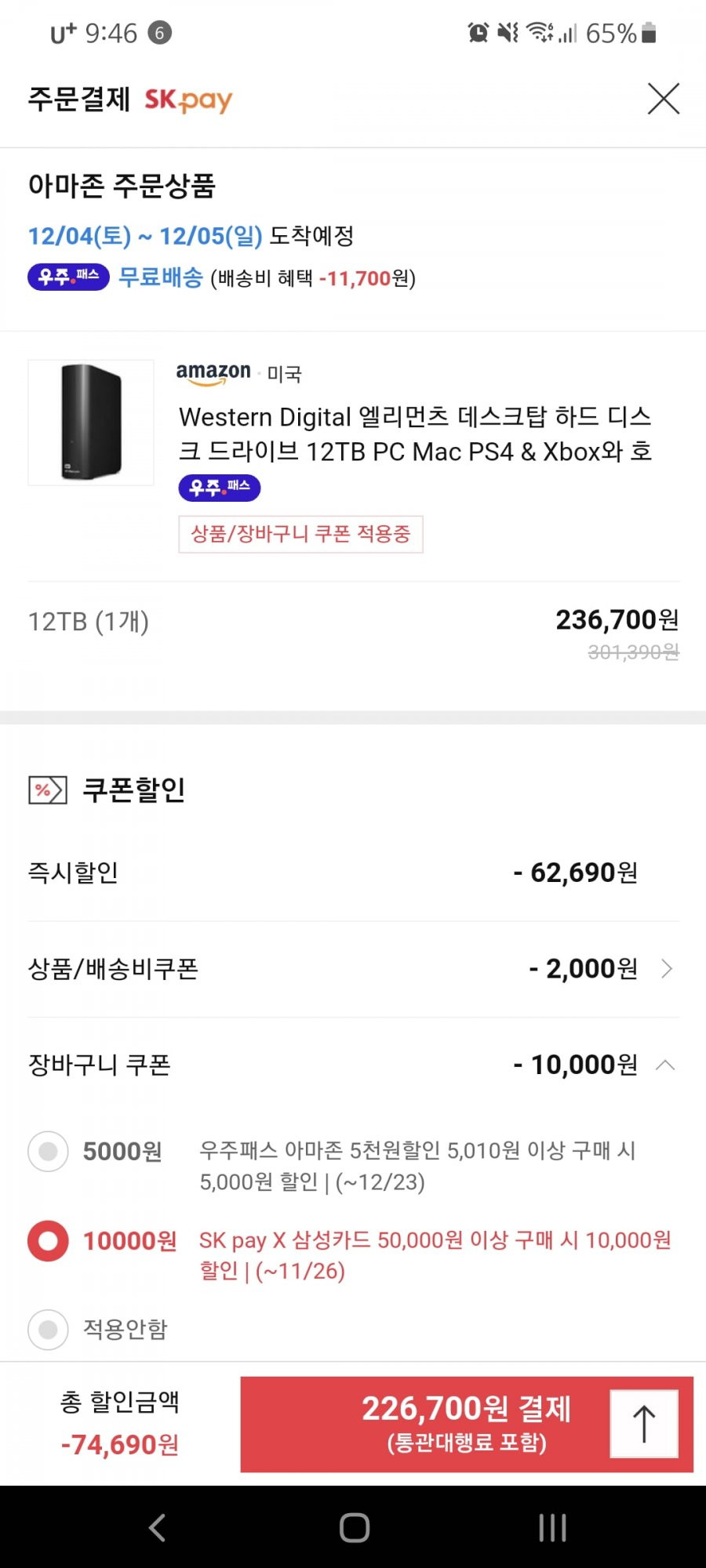Select the 10000원 Samsung card coupon option
The width and height of the screenshot is (706, 1568).
click(x=48, y=1241)
